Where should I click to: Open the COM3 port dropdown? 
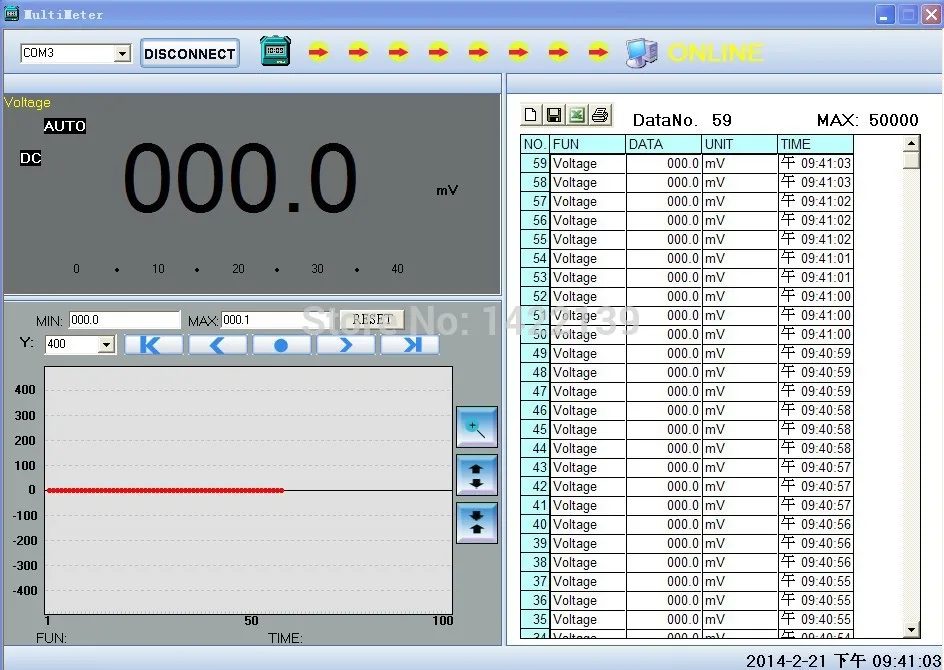click(122, 54)
